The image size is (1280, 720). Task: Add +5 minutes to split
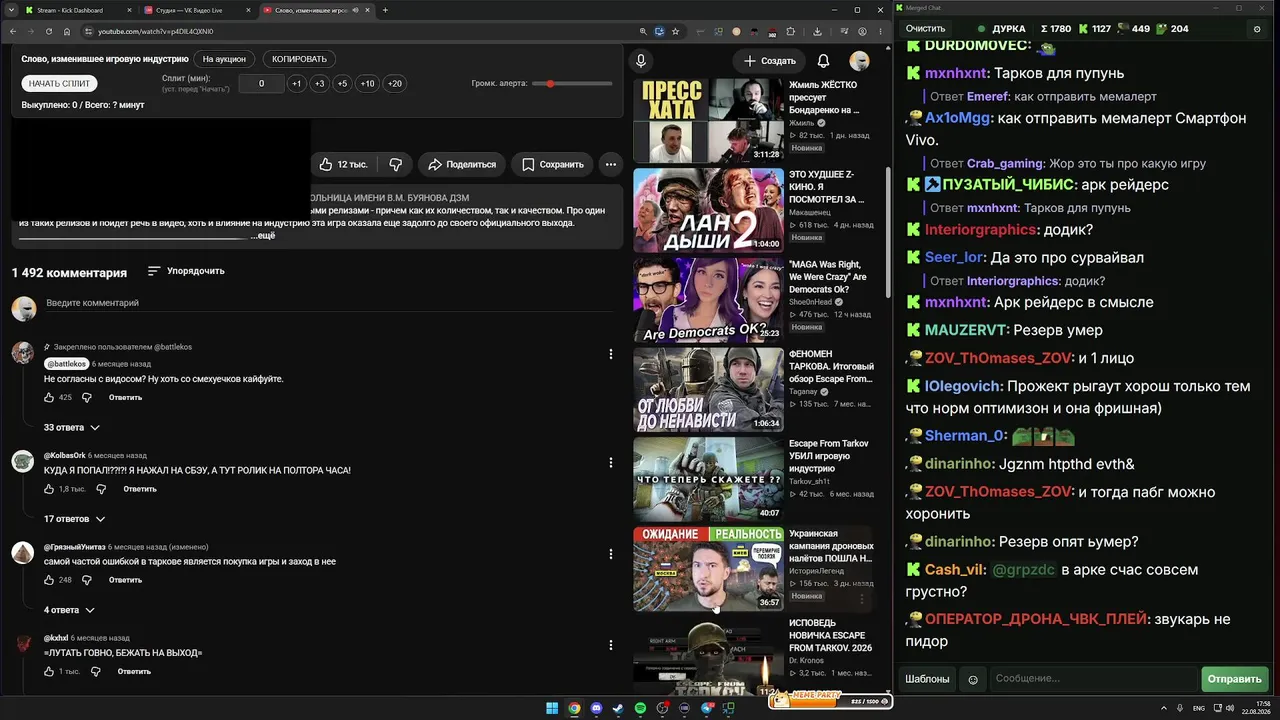click(x=342, y=84)
